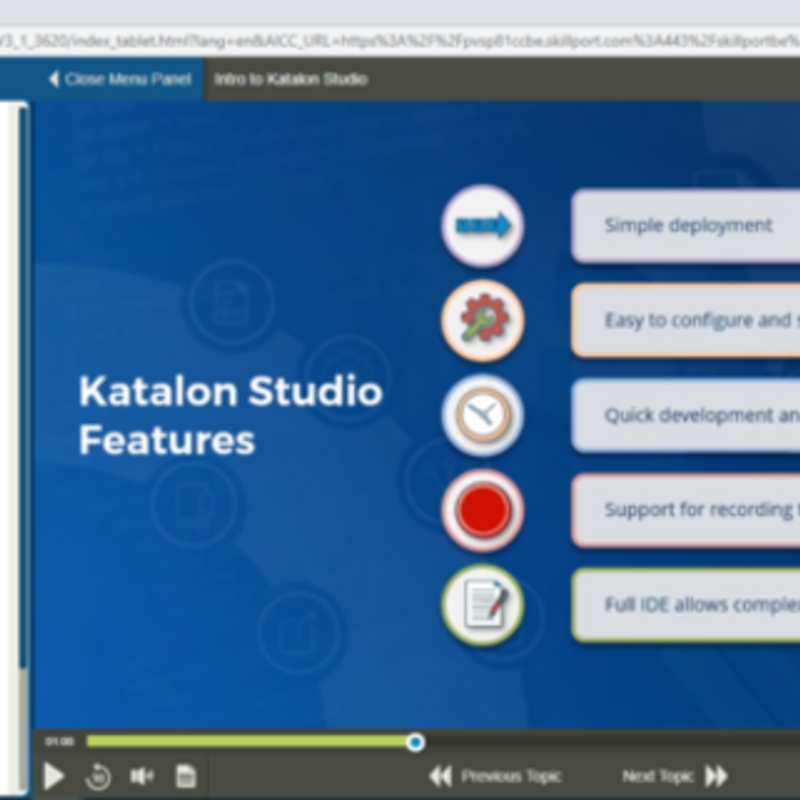Image resolution: width=800 pixels, height=800 pixels.
Task: Click the notepad with pen IDE icon
Action: (483, 605)
